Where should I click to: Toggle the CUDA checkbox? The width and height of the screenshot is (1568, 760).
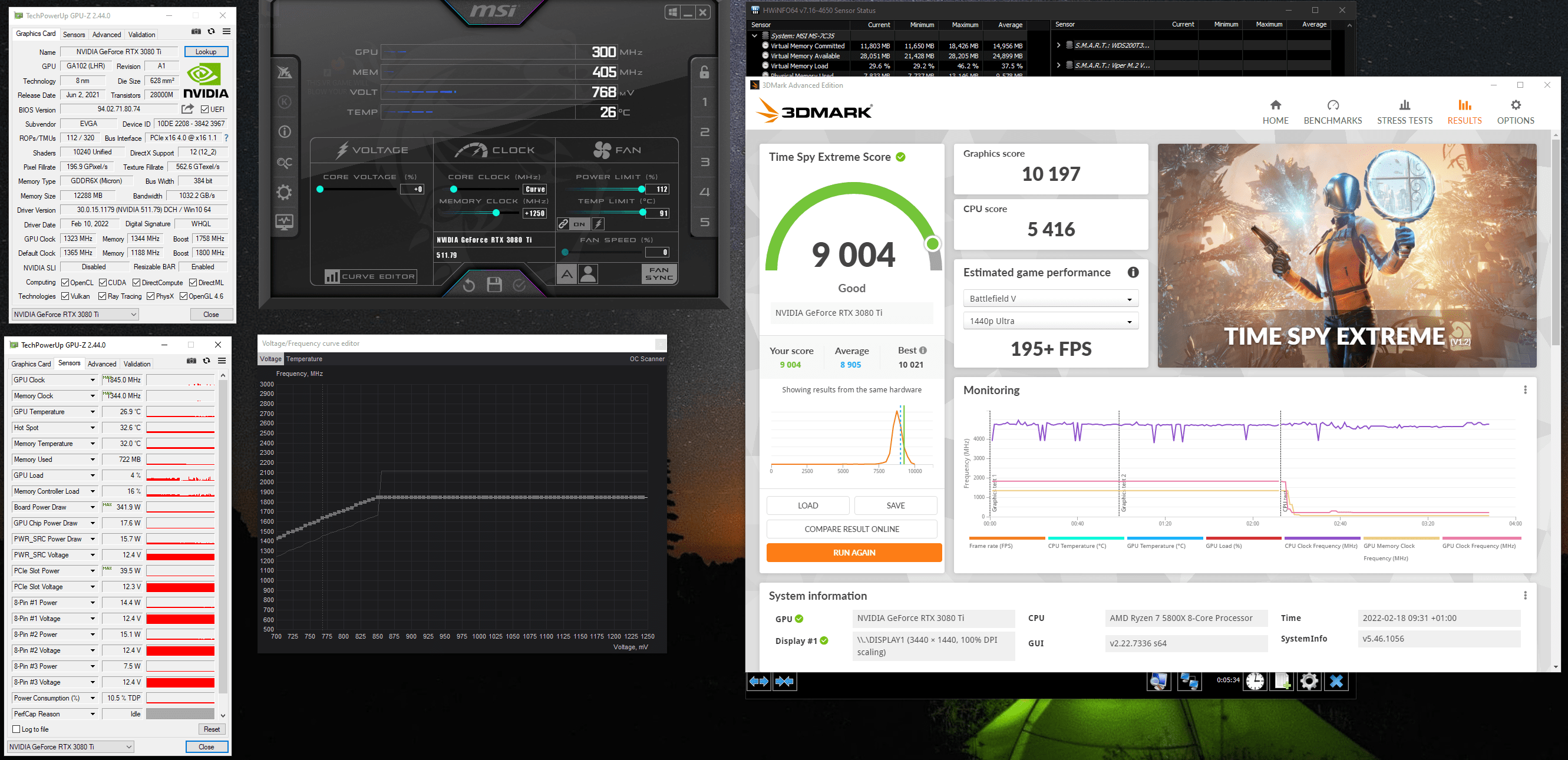[x=103, y=283]
